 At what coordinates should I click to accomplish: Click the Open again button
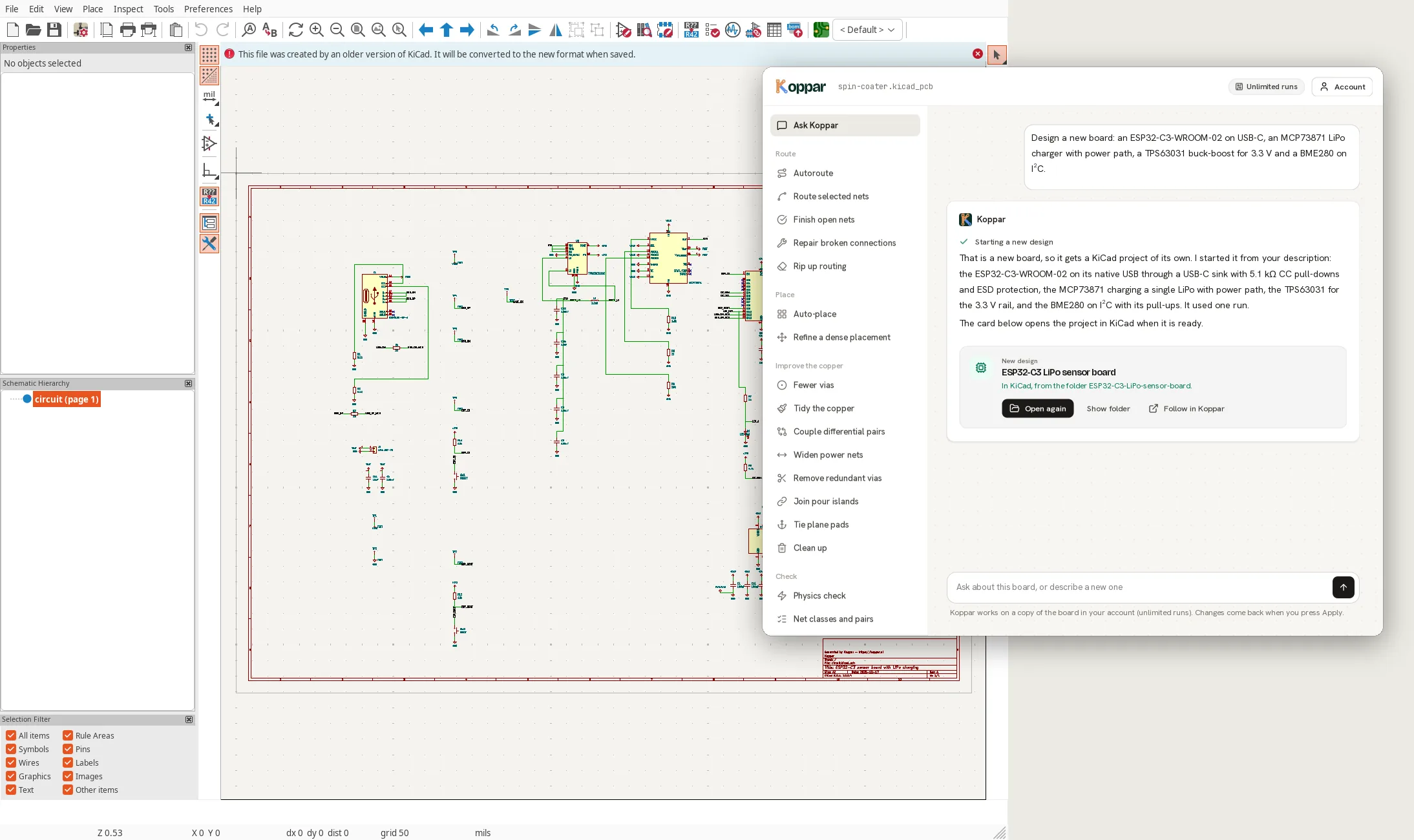(1037, 408)
